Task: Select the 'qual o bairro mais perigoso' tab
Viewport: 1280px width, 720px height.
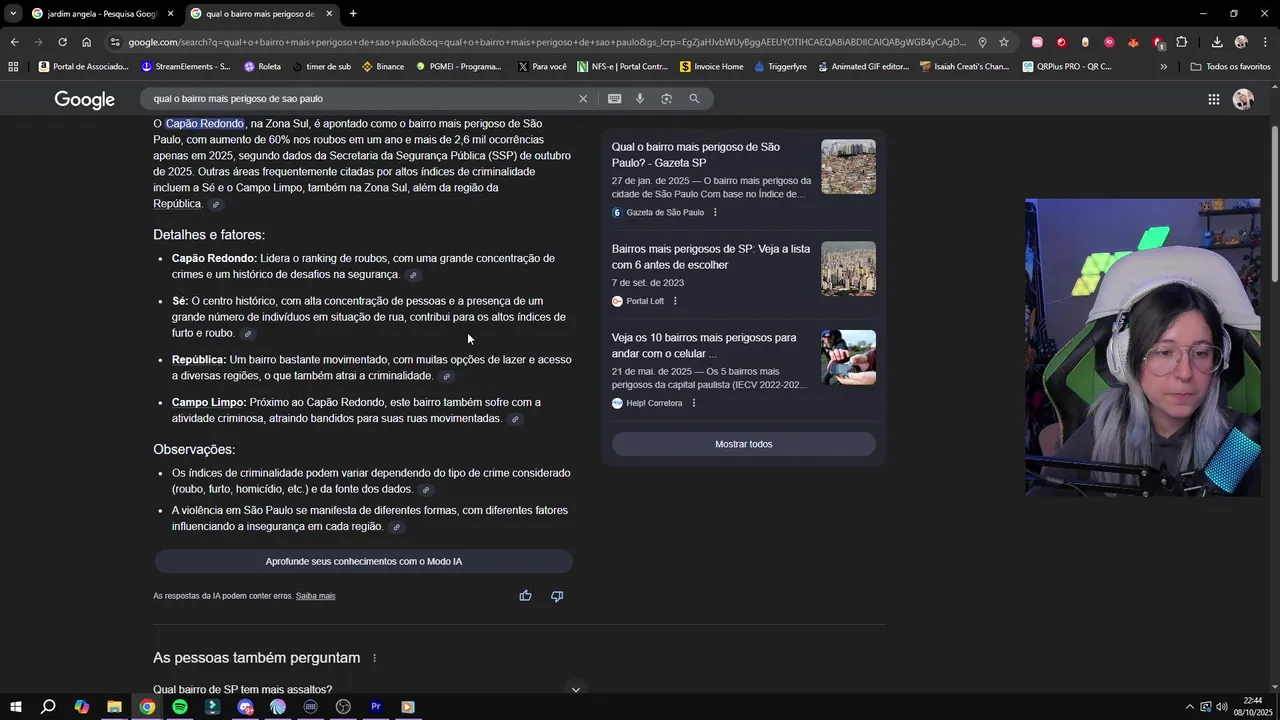Action: coord(260,14)
